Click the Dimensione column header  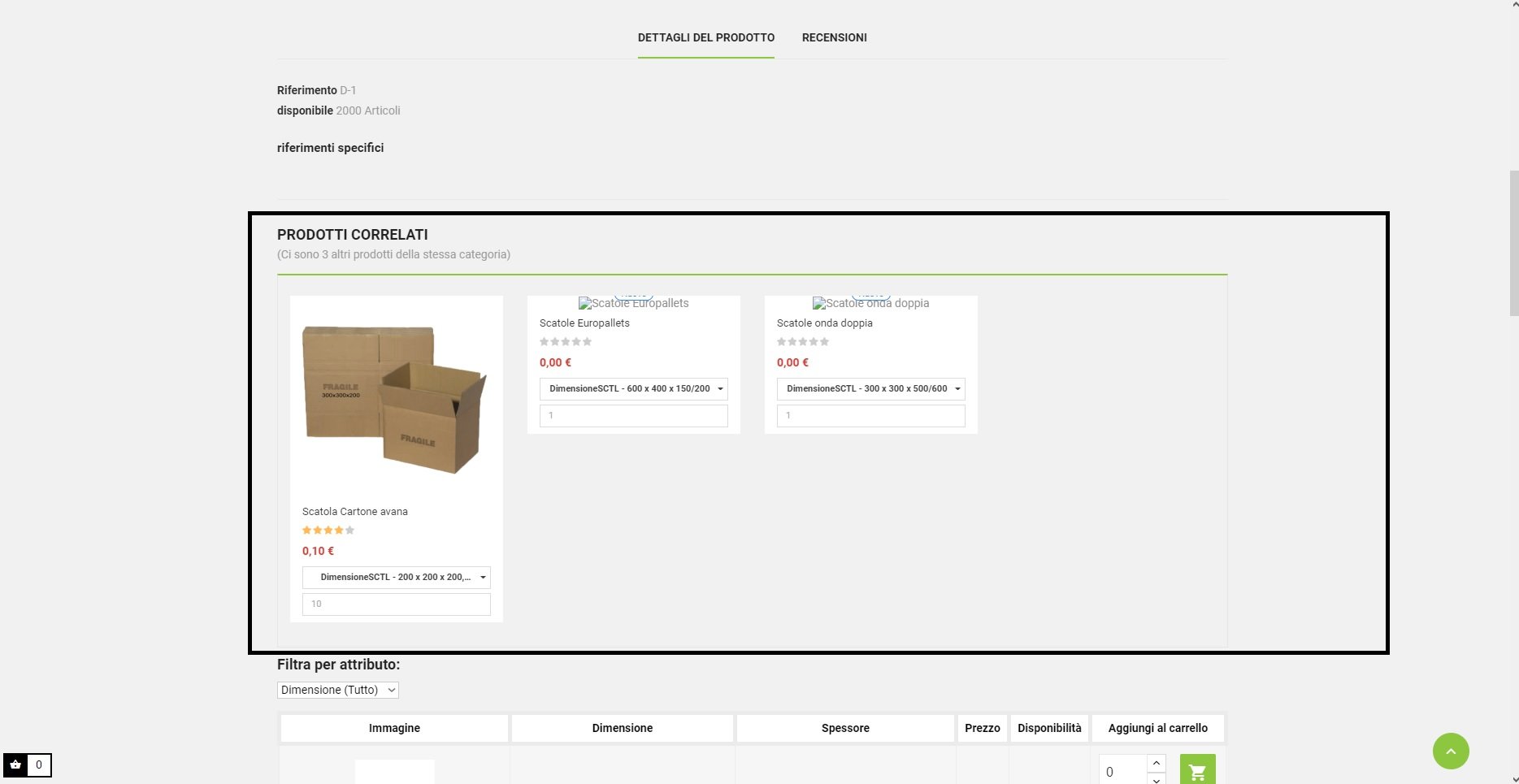point(623,728)
